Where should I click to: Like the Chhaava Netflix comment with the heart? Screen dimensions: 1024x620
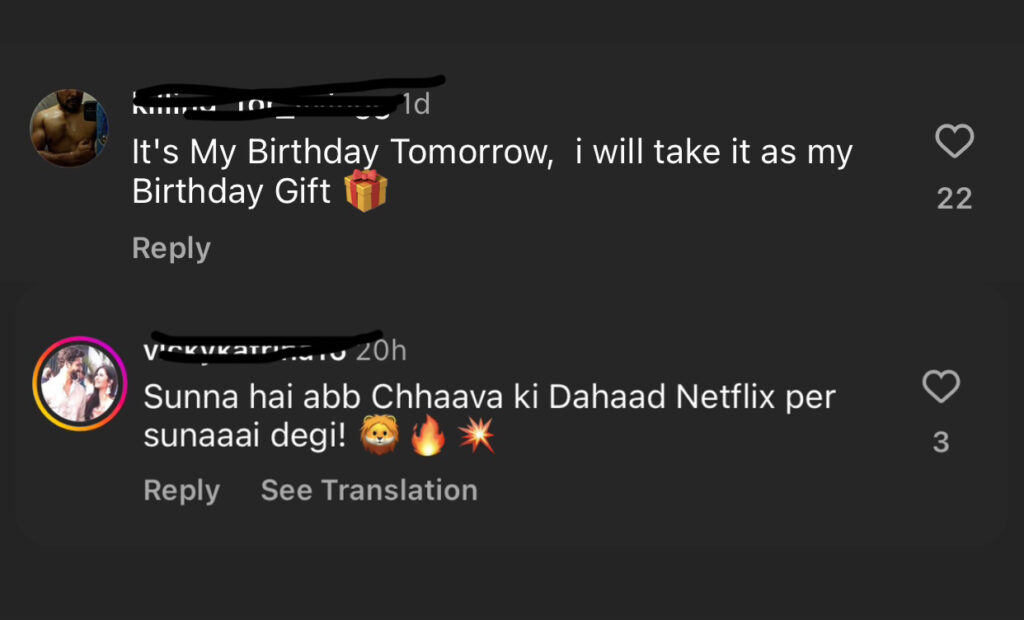(941, 386)
